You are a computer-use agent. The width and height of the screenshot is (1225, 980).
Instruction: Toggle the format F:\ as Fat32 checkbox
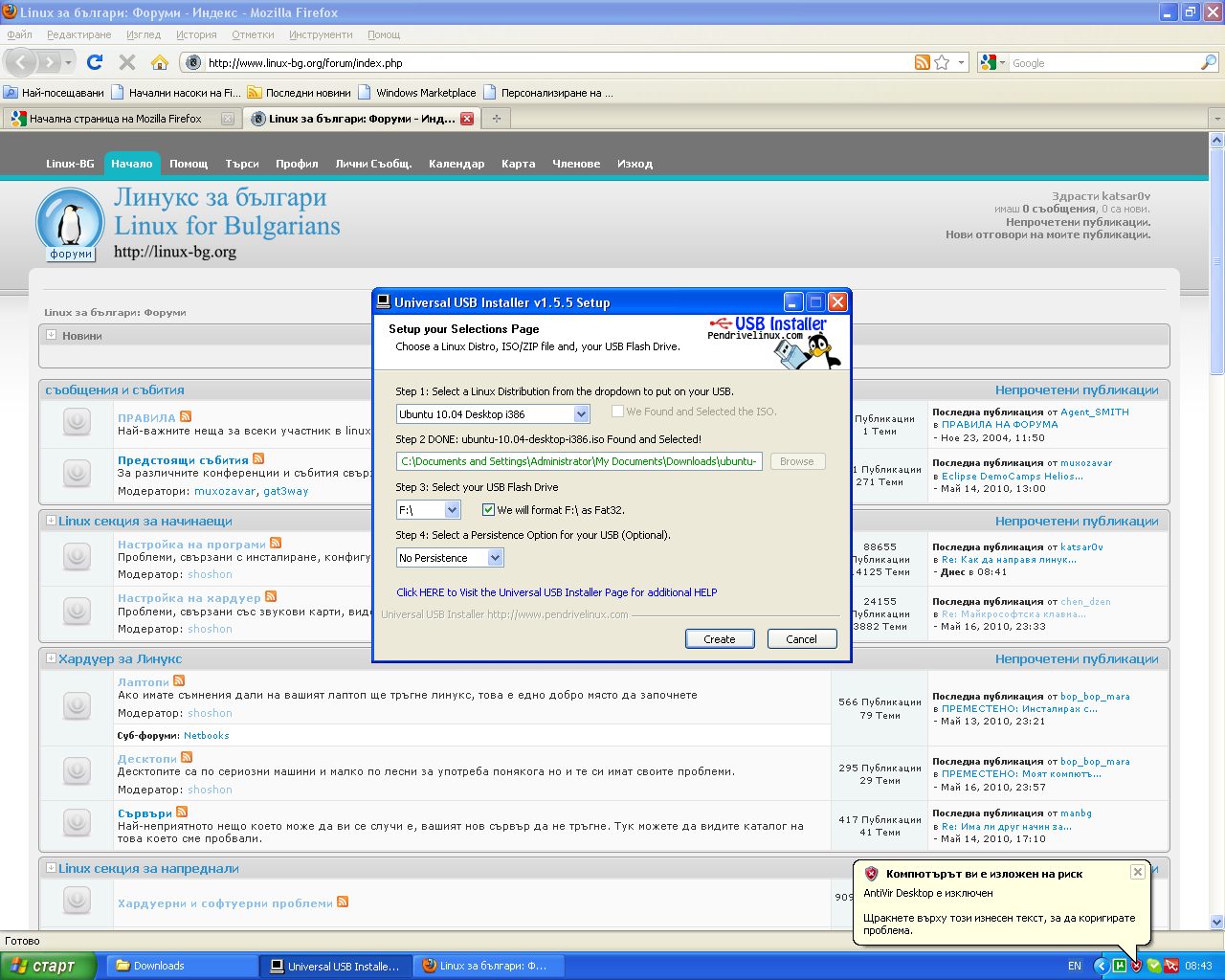[x=488, y=510]
